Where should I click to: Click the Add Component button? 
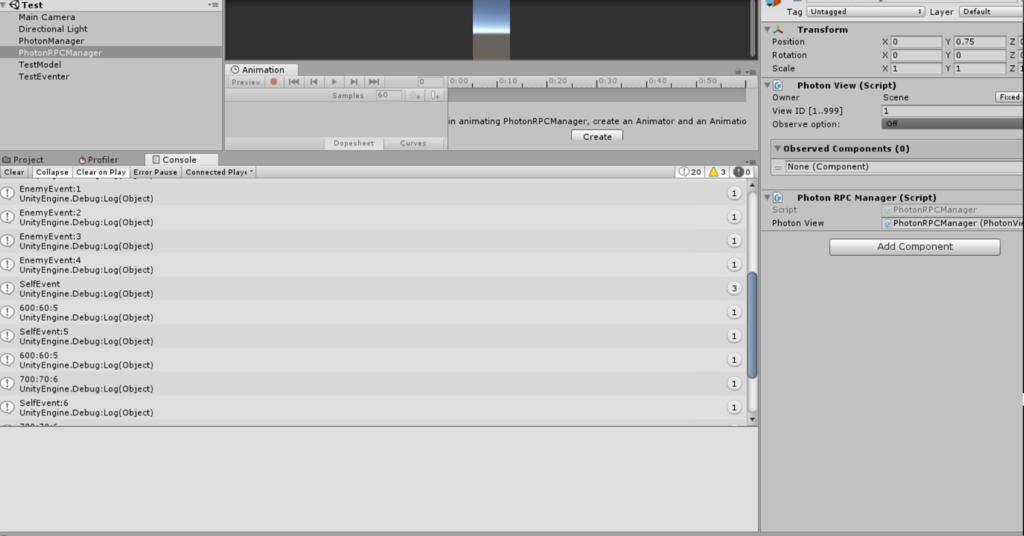(x=914, y=247)
